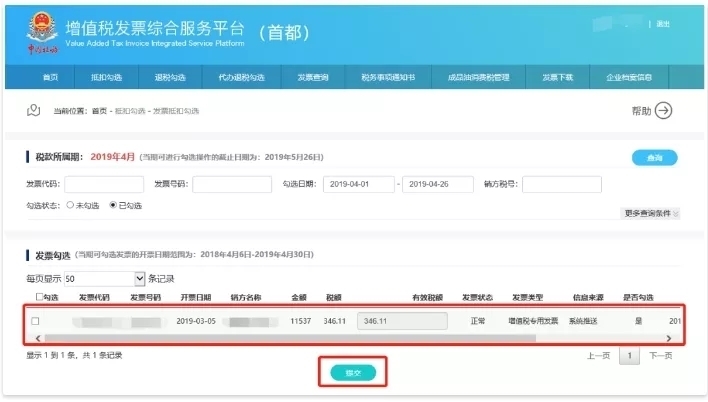Image resolution: width=708 pixels, height=402 pixels.
Task: Open the 发票查询 menu tab
Action: [x=312, y=77]
